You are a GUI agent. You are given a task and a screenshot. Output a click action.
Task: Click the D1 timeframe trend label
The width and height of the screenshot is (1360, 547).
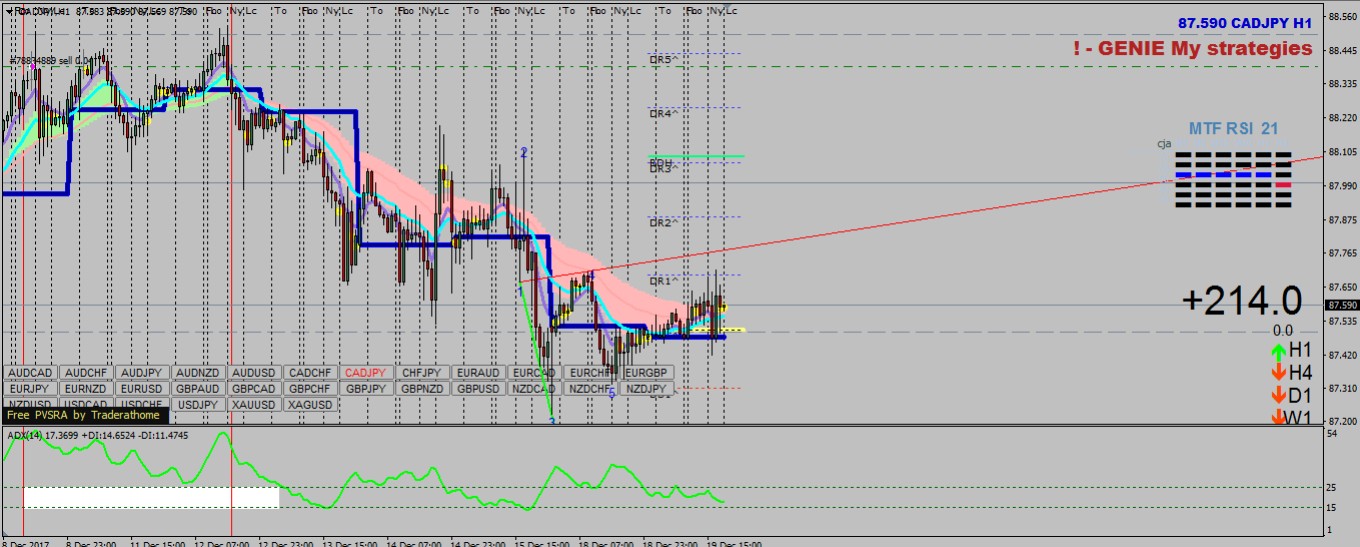pos(1300,395)
